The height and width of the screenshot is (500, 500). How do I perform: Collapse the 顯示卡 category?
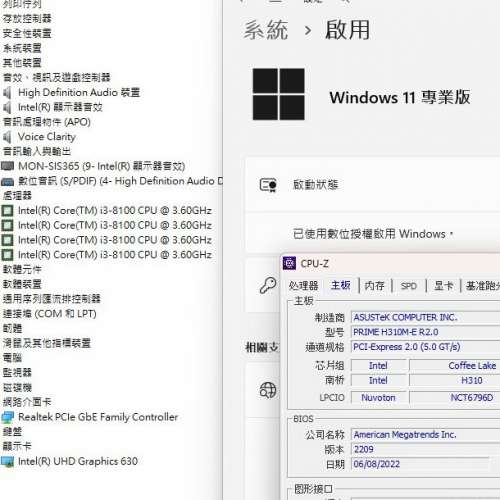tap(17, 446)
